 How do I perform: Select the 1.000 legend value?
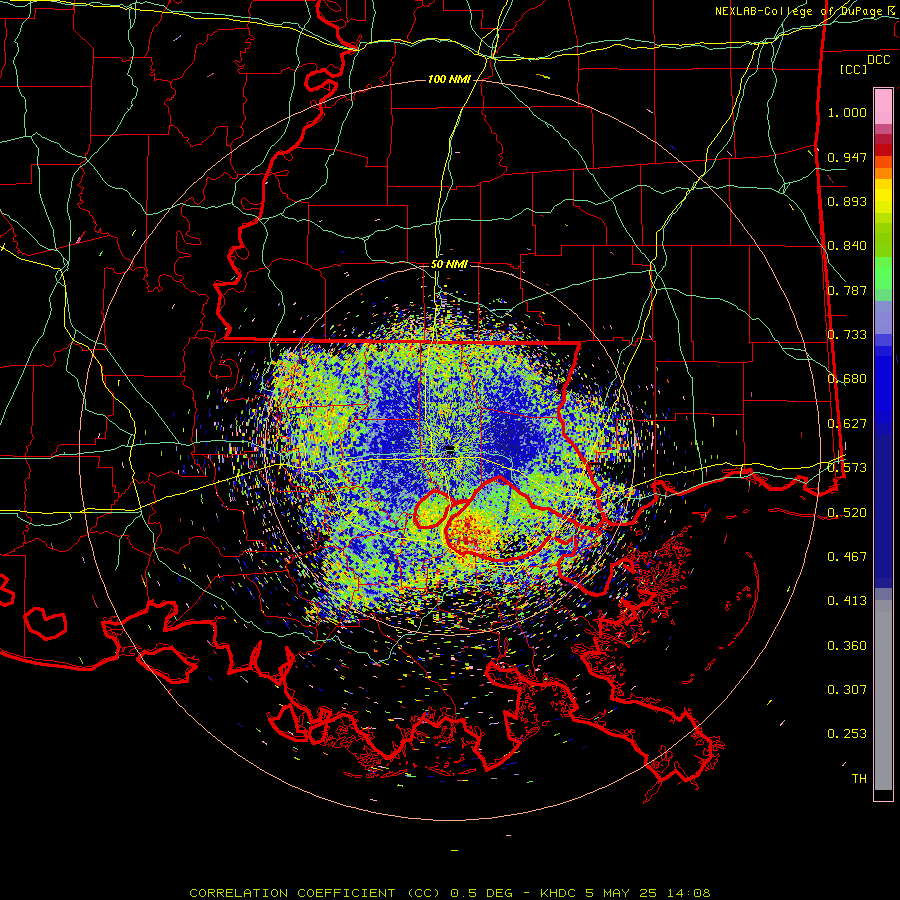[847, 112]
